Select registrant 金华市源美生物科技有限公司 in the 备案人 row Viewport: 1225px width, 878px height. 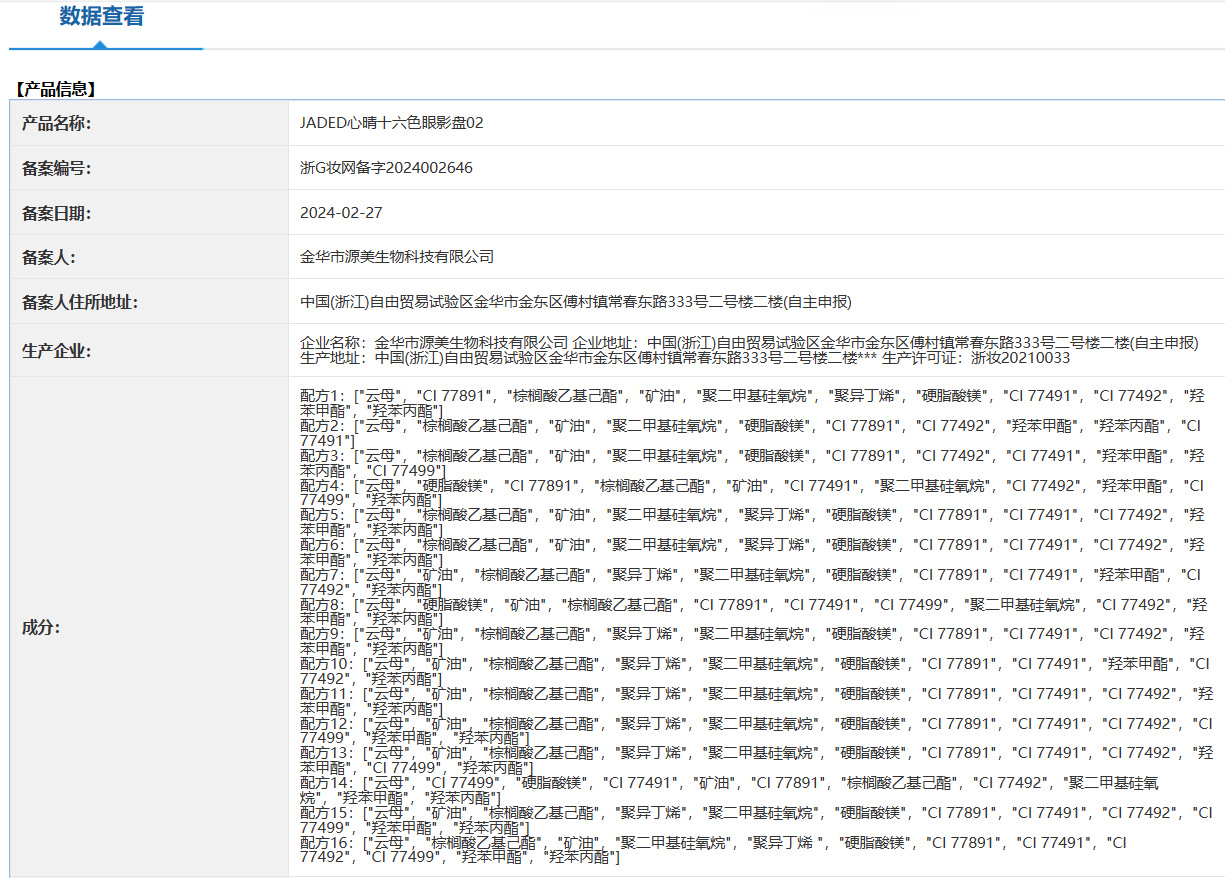pos(397,257)
